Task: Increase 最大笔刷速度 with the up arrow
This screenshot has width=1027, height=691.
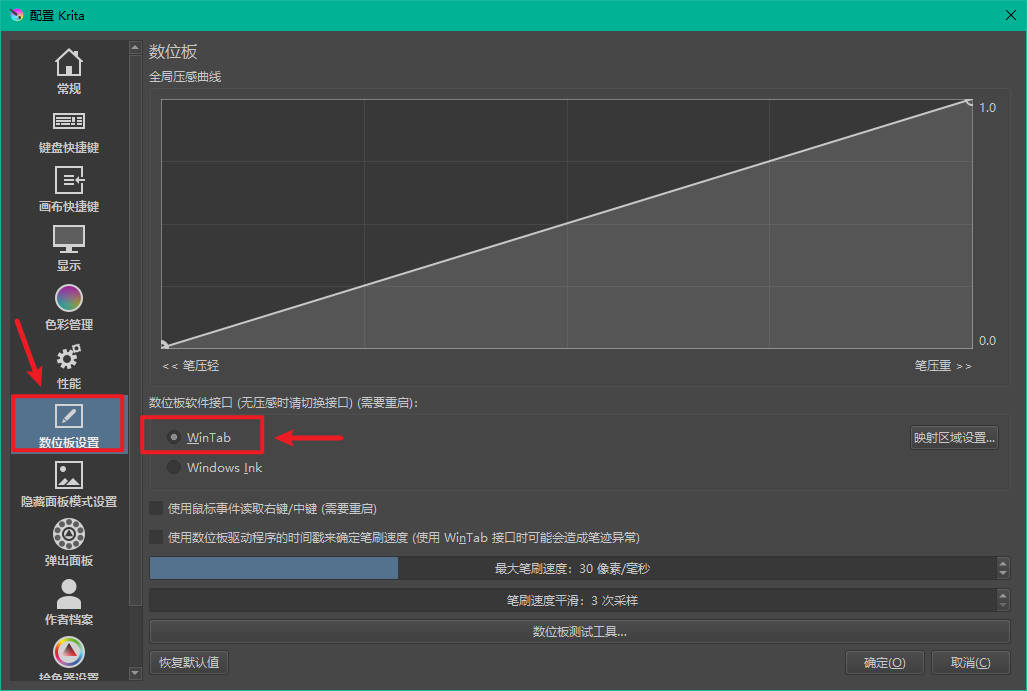Action: pyautogui.click(x=1003, y=563)
